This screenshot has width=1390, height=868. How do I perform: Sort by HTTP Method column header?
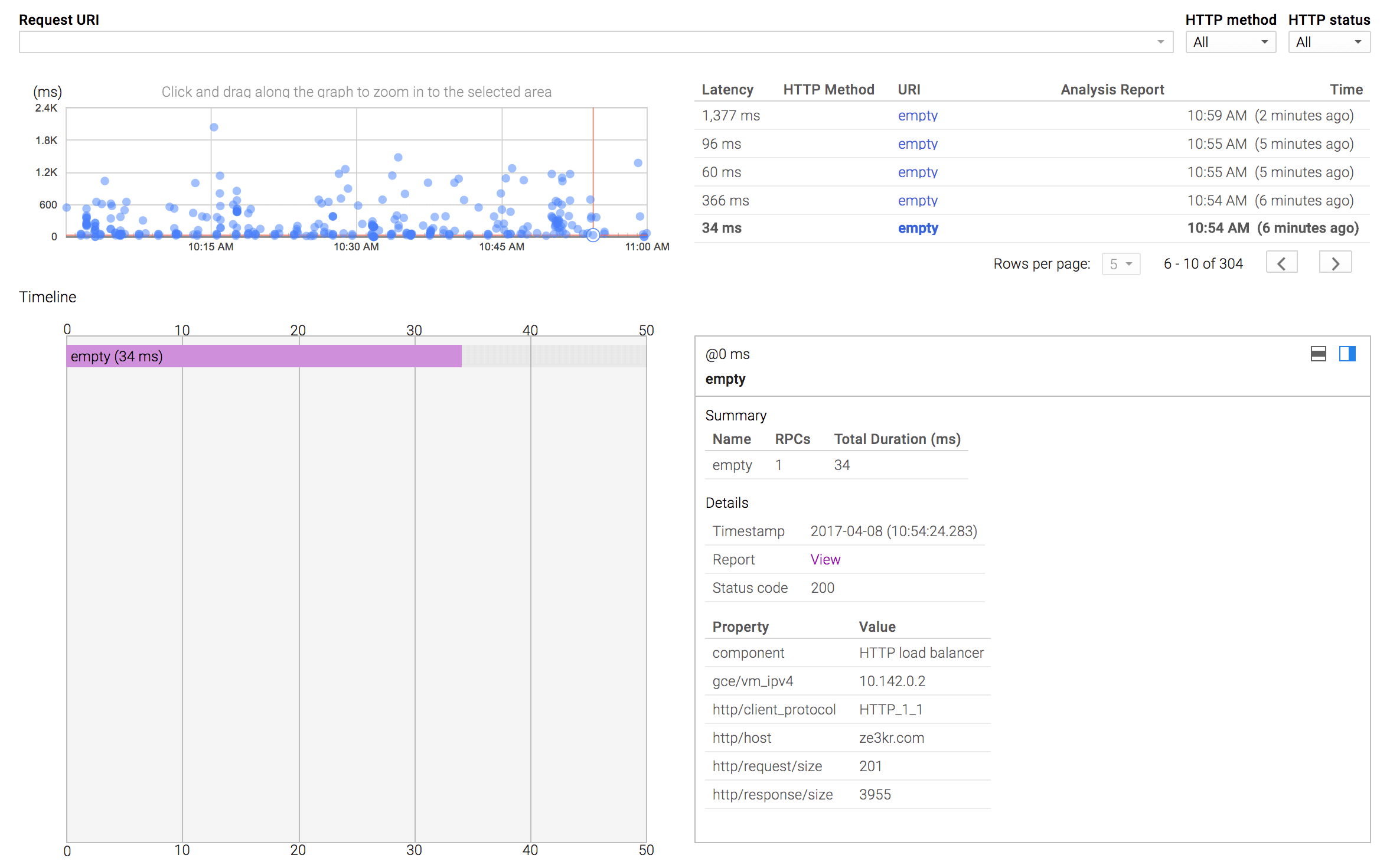828,90
